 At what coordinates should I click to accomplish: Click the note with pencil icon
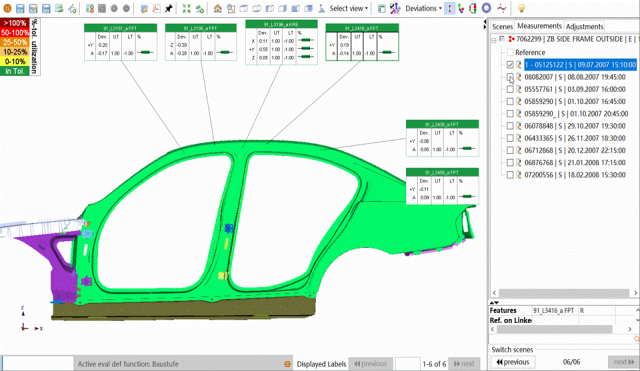pyautogui.click(x=144, y=8)
